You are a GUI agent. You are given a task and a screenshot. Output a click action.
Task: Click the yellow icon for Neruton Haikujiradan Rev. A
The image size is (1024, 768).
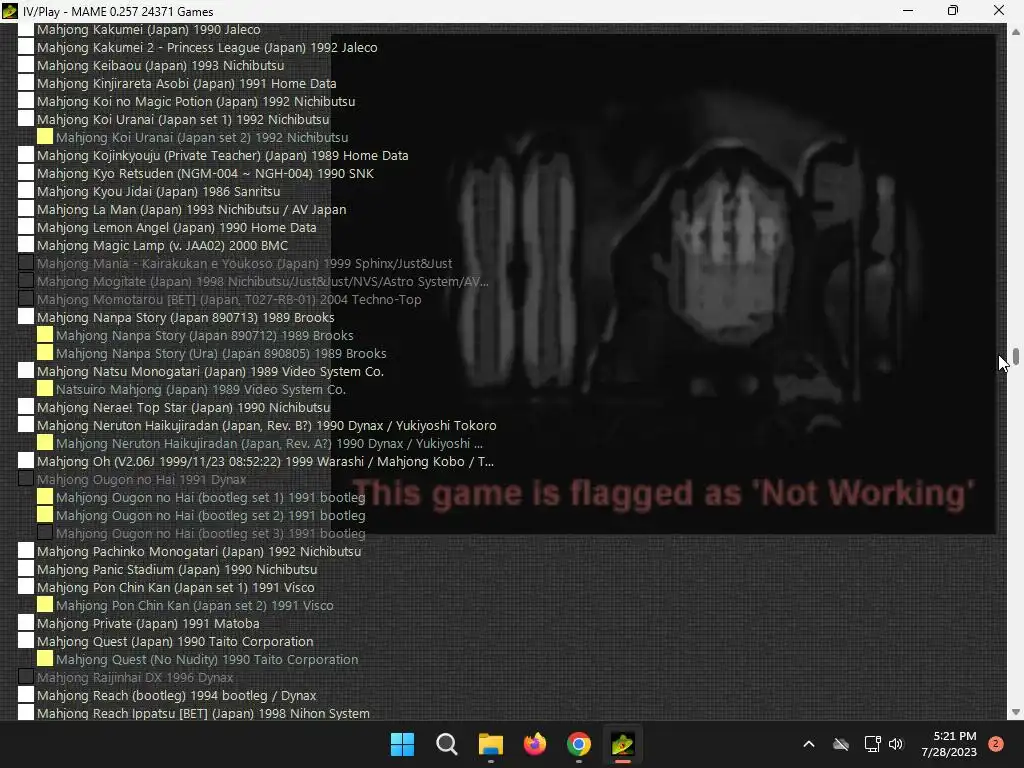point(45,443)
